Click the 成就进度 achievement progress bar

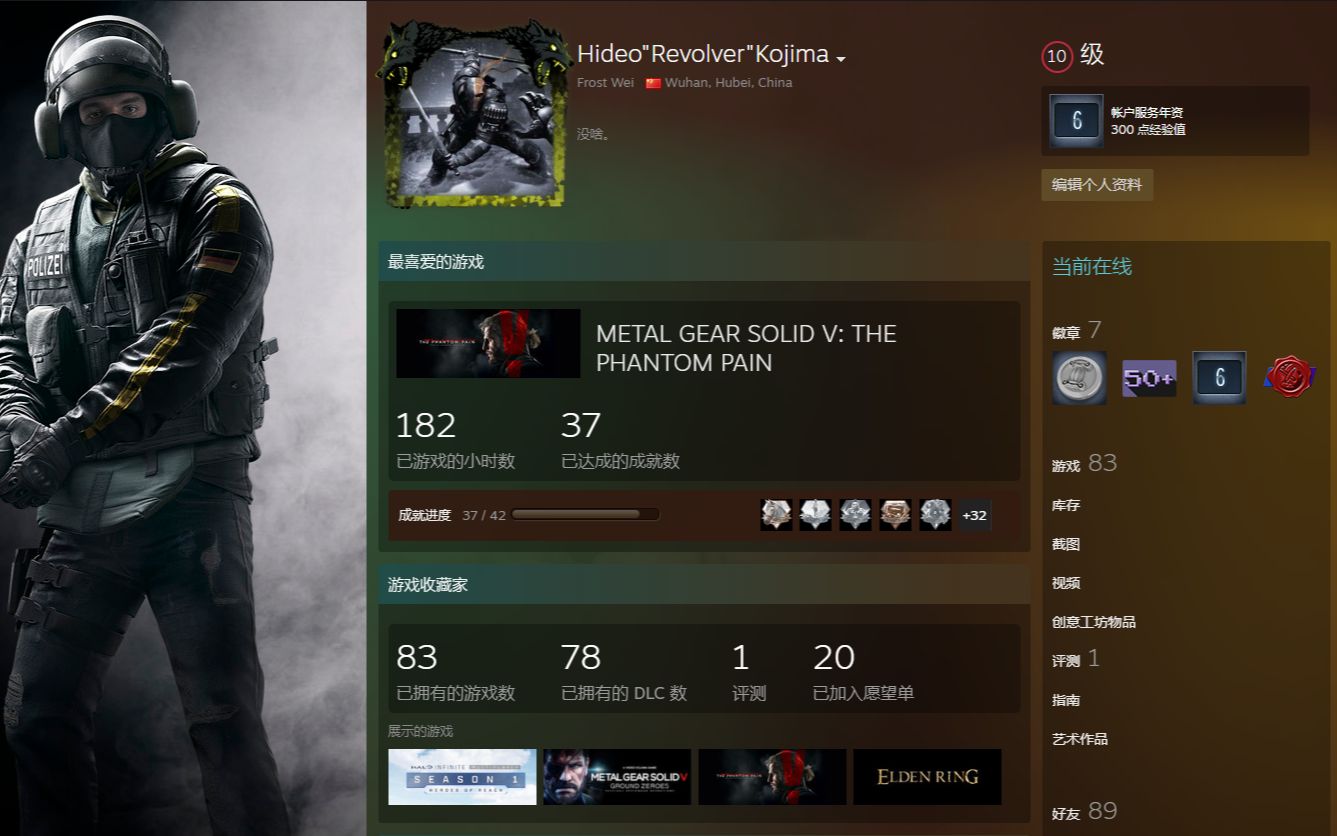585,515
